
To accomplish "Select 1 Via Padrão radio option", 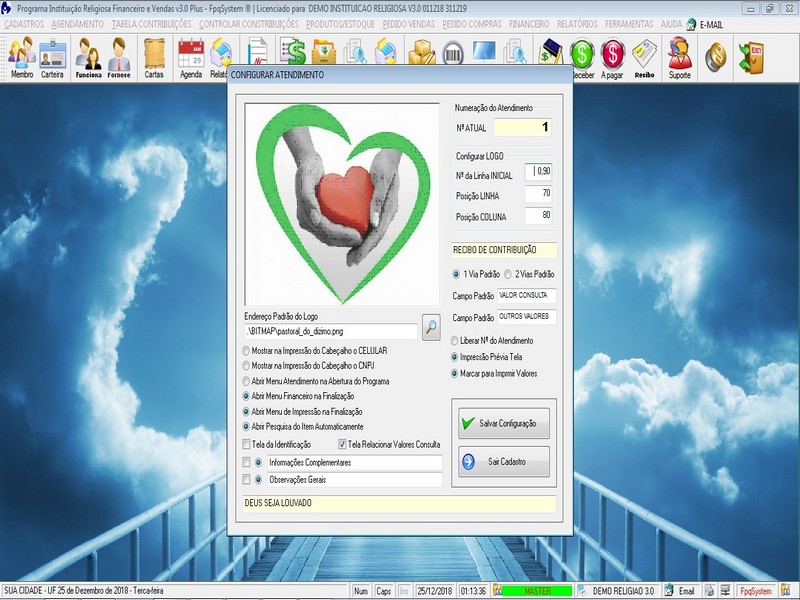I will coord(456,274).
